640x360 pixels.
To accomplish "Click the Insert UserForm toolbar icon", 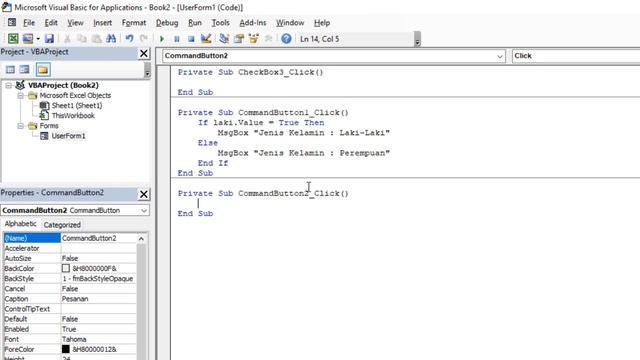I will pos(28,39).
